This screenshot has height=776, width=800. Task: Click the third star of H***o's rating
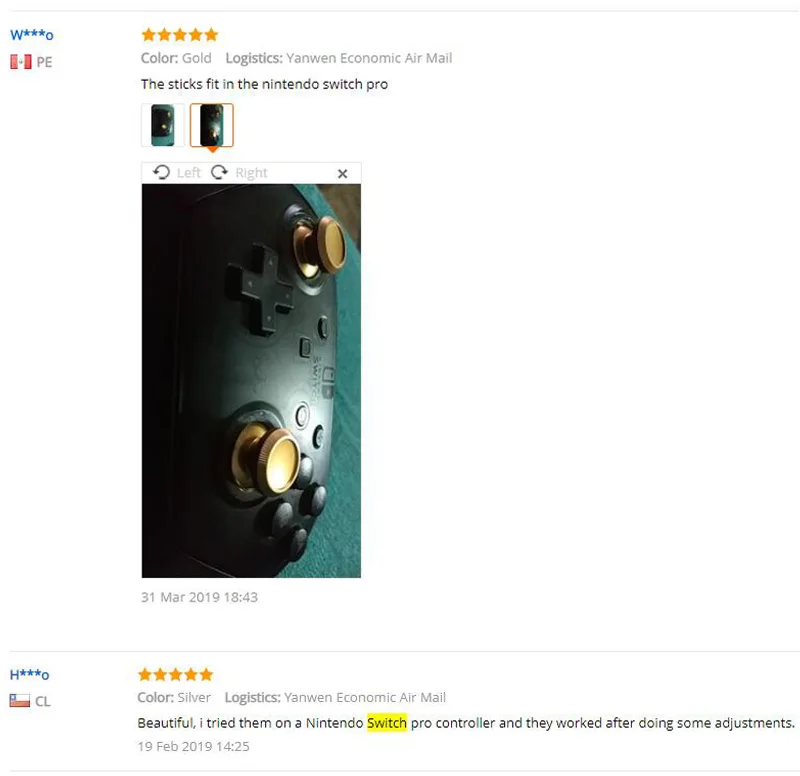(x=176, y=674)
